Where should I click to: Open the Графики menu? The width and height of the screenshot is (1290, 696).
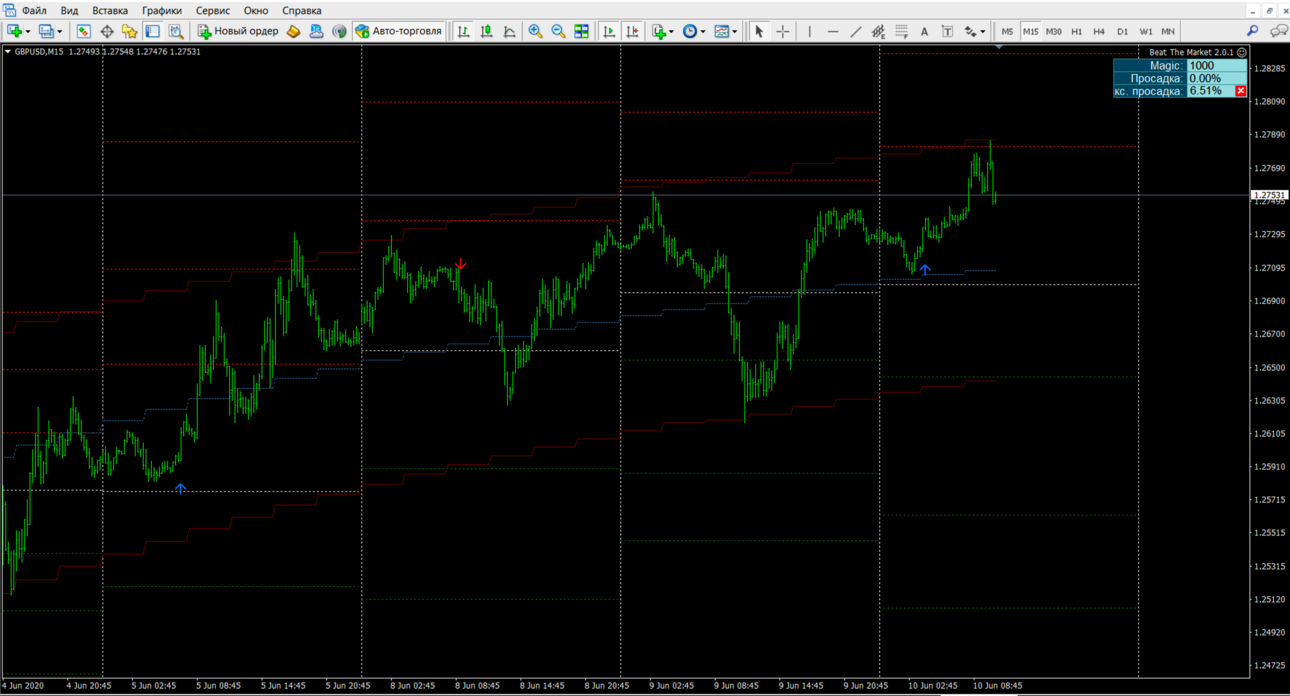click(162, 10)
